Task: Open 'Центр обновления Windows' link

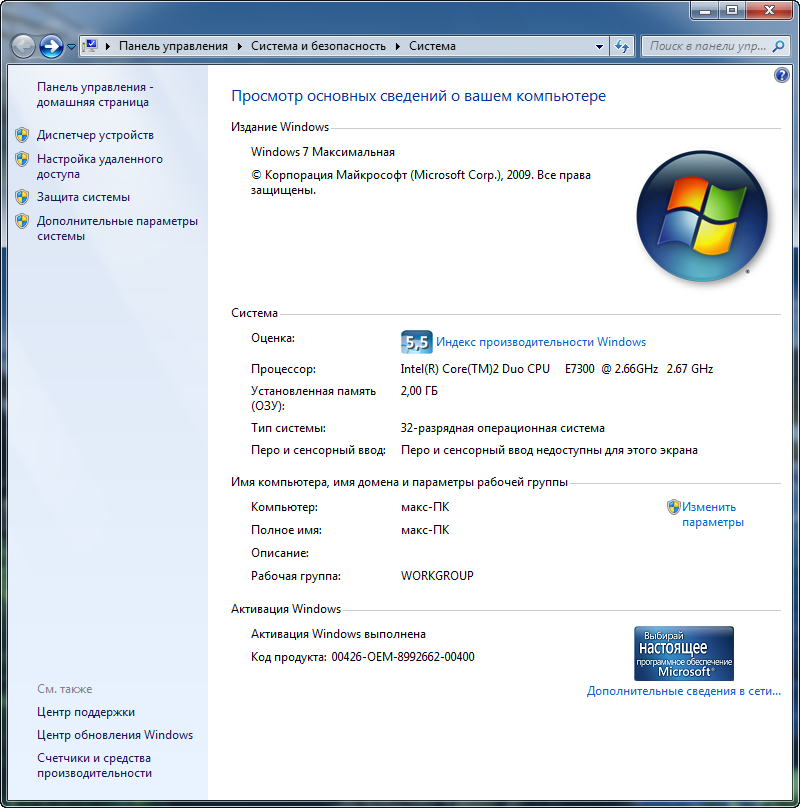Action: [x=115, y=735]
